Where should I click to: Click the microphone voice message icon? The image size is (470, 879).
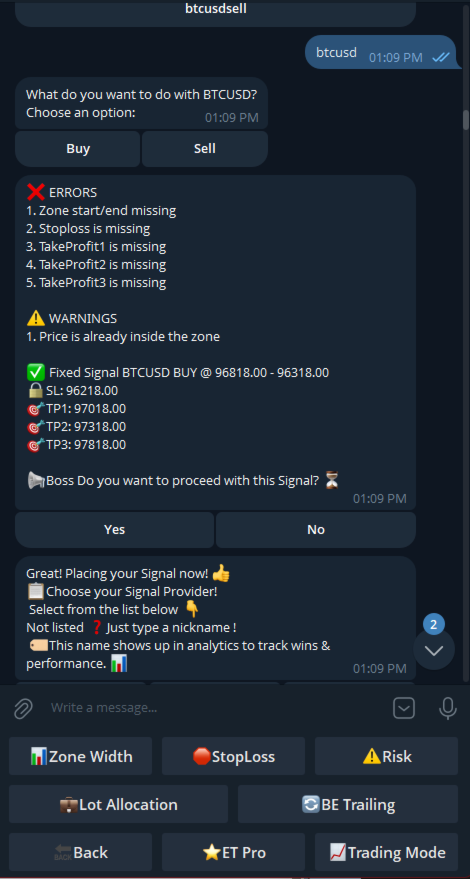coord(448,708)
